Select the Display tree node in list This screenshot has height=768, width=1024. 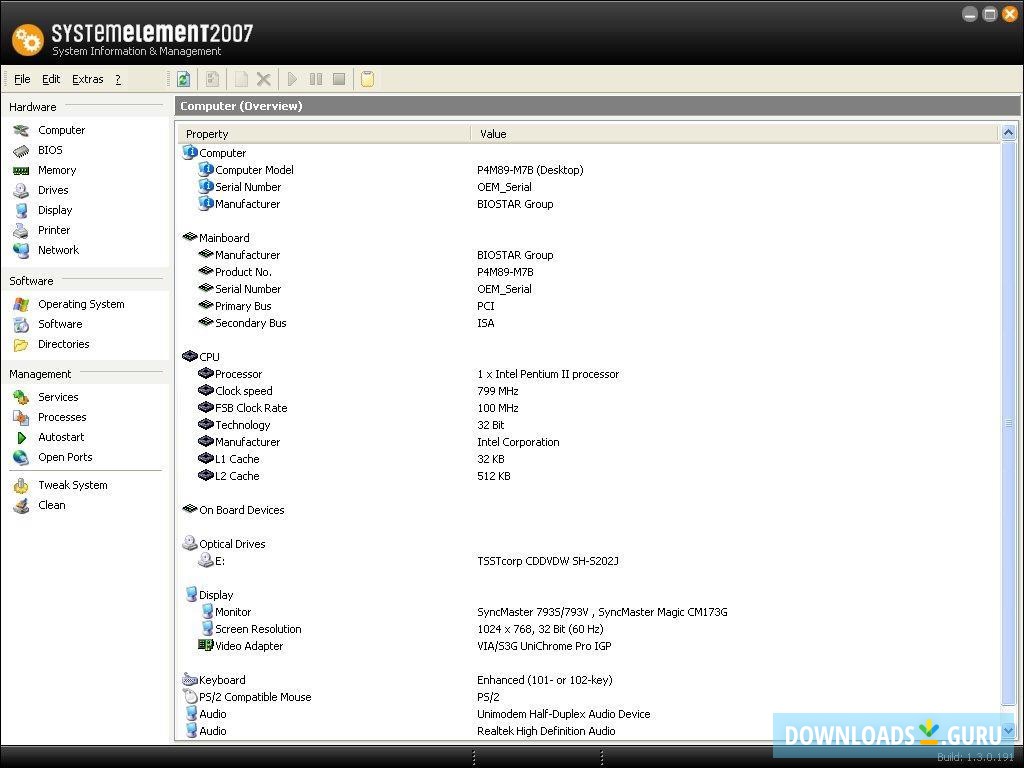click(x=216, y=595)
